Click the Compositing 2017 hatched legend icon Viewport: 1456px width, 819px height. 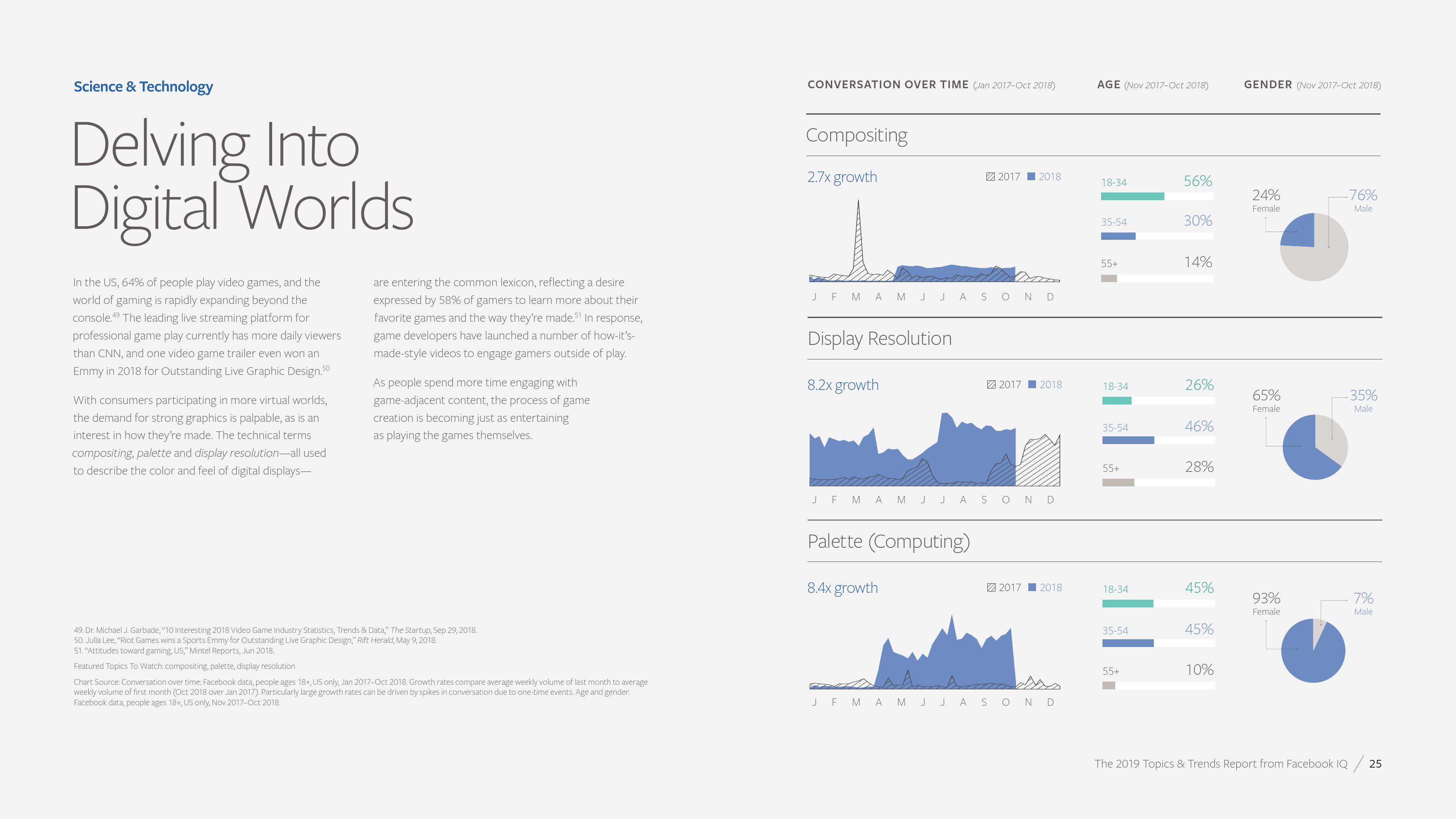point(990,177)
